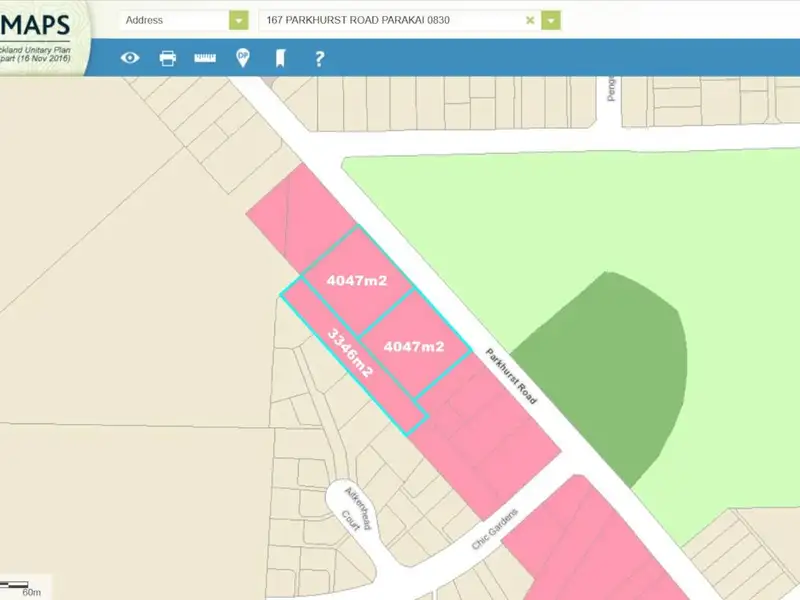800x600 pixels.
Task: Click the 167 Parkhurst Road search field
Action: [x=390, y=20]
